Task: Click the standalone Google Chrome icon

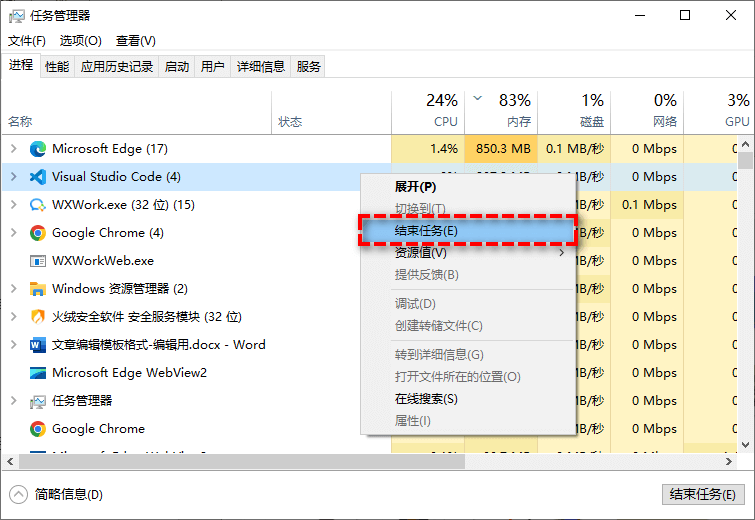Action: 38,429
